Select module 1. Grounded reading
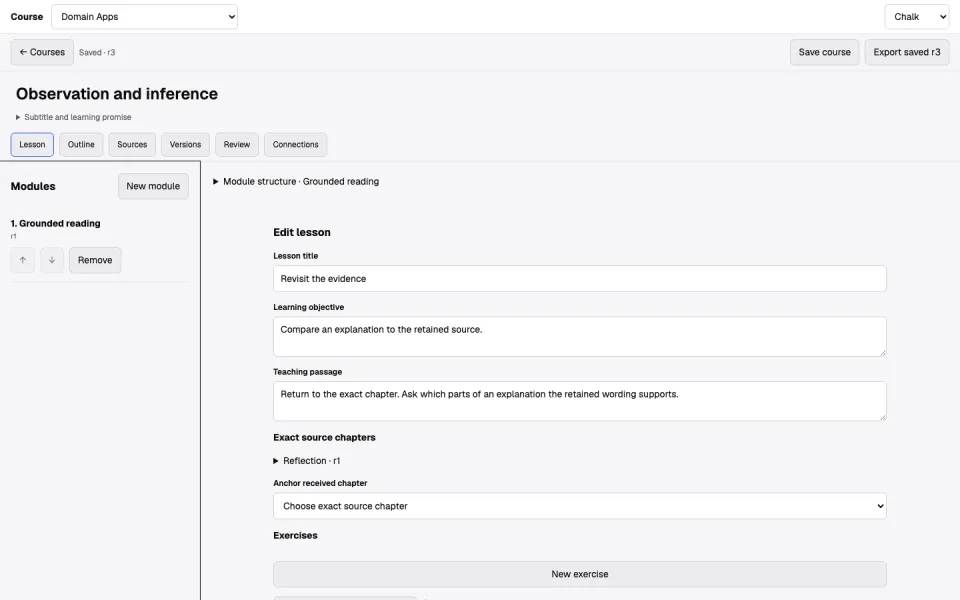The height and width of the screenshot is (600, 960). pyautogui.click(x=56, y=223)
